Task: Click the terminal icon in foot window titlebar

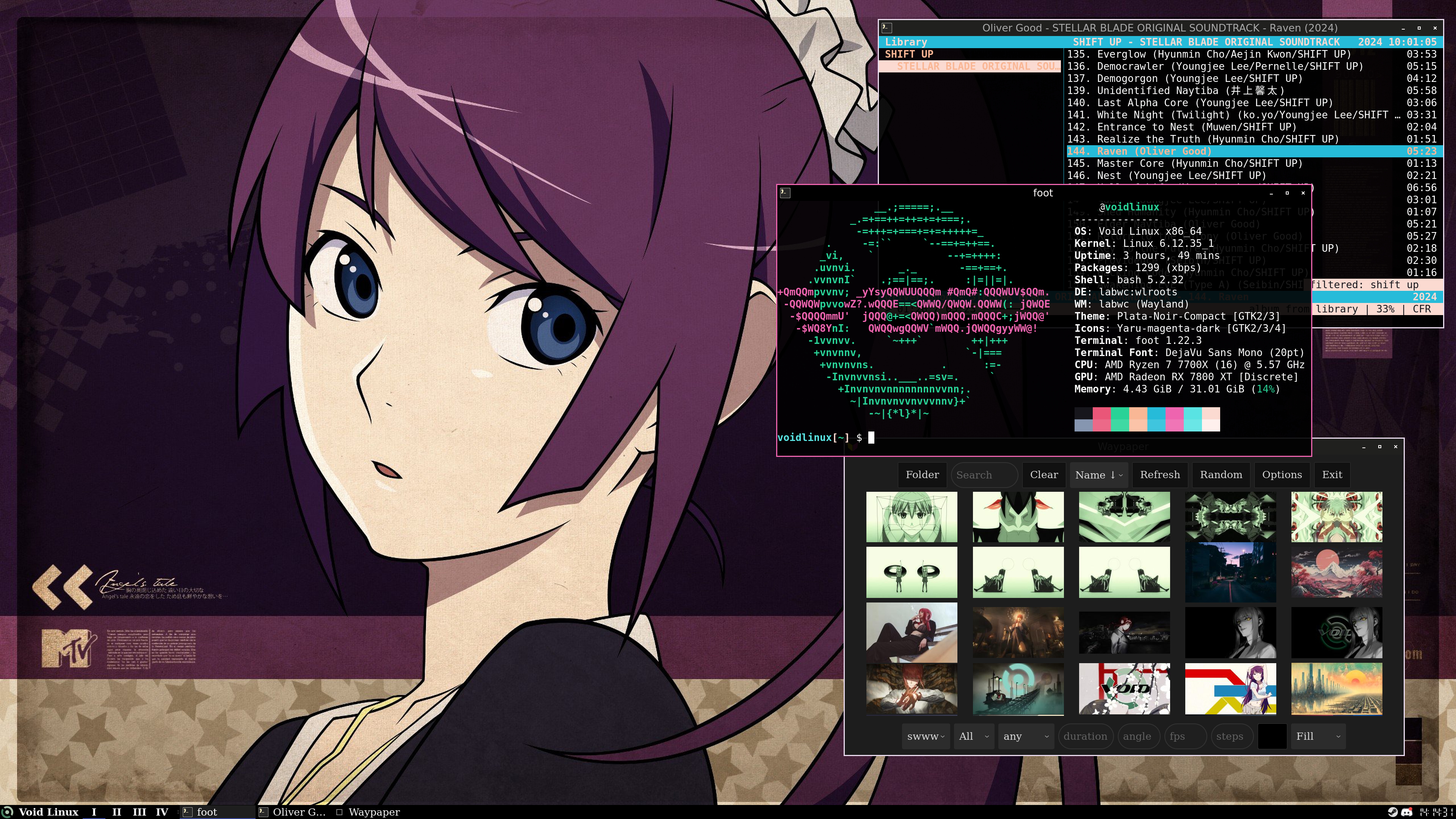Action: point(784,193)
